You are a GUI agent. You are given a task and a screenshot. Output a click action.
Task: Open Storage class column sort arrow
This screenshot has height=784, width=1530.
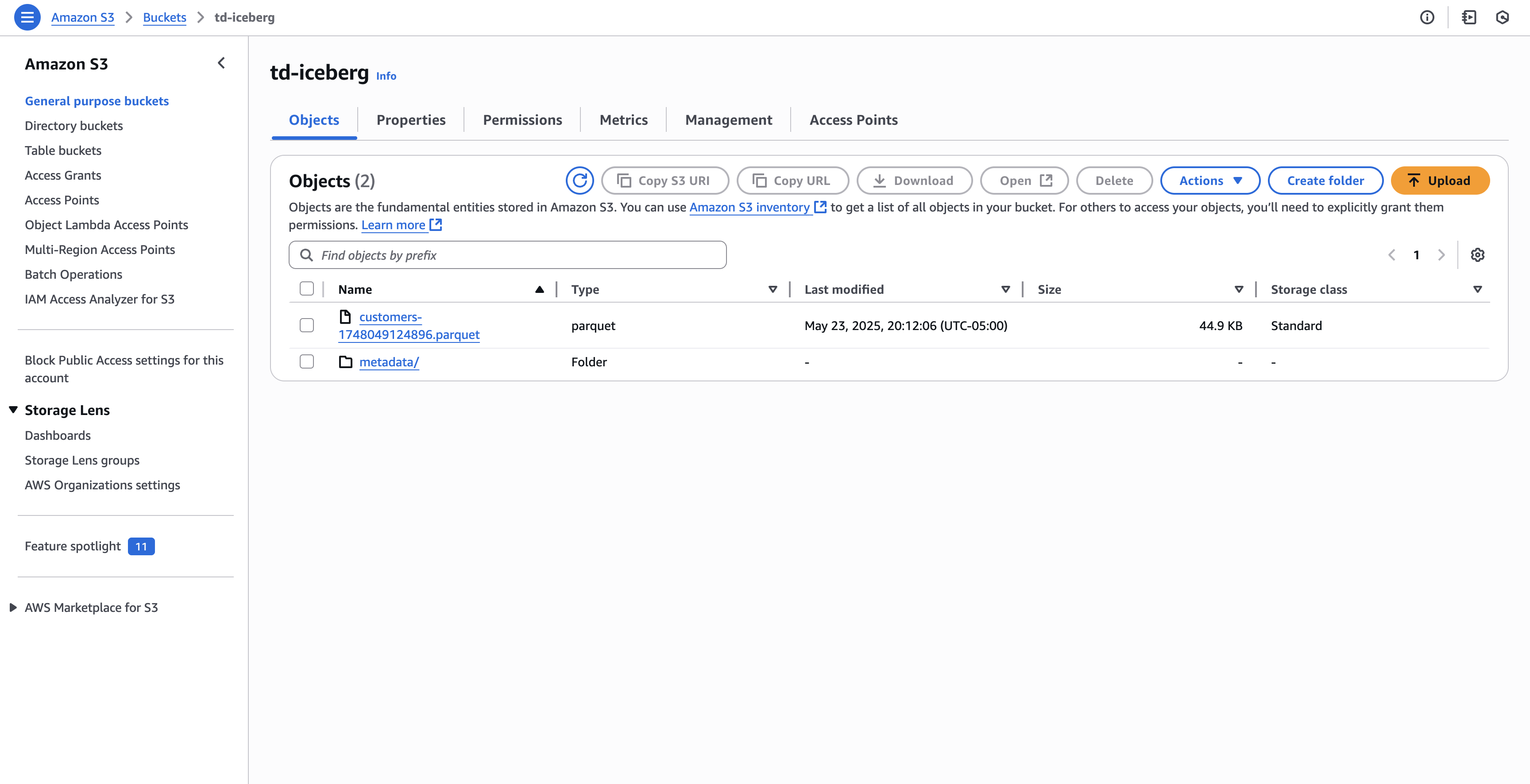[x=1478, y=289]
